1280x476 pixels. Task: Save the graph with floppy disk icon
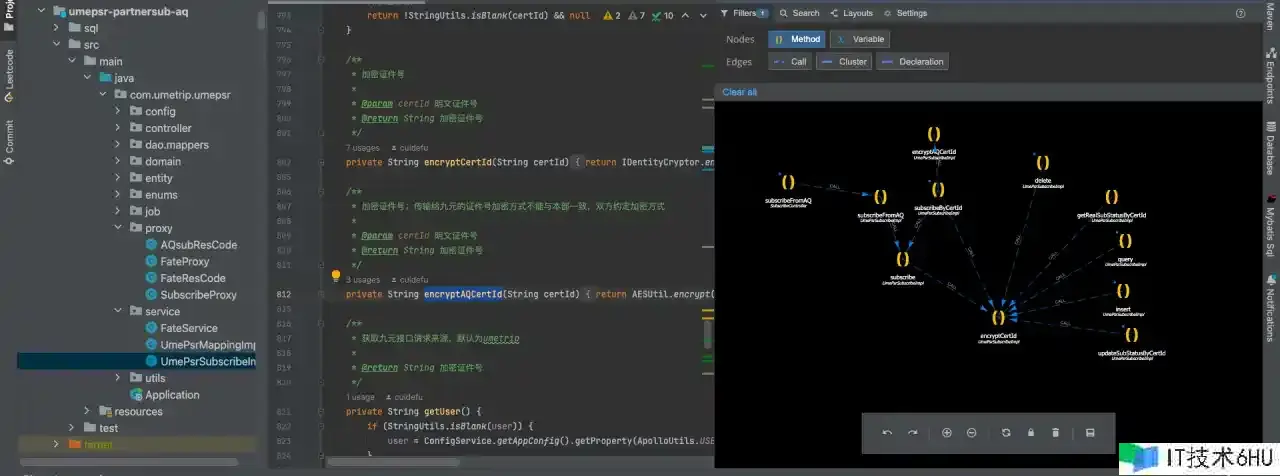click(x=1090, y=433)
